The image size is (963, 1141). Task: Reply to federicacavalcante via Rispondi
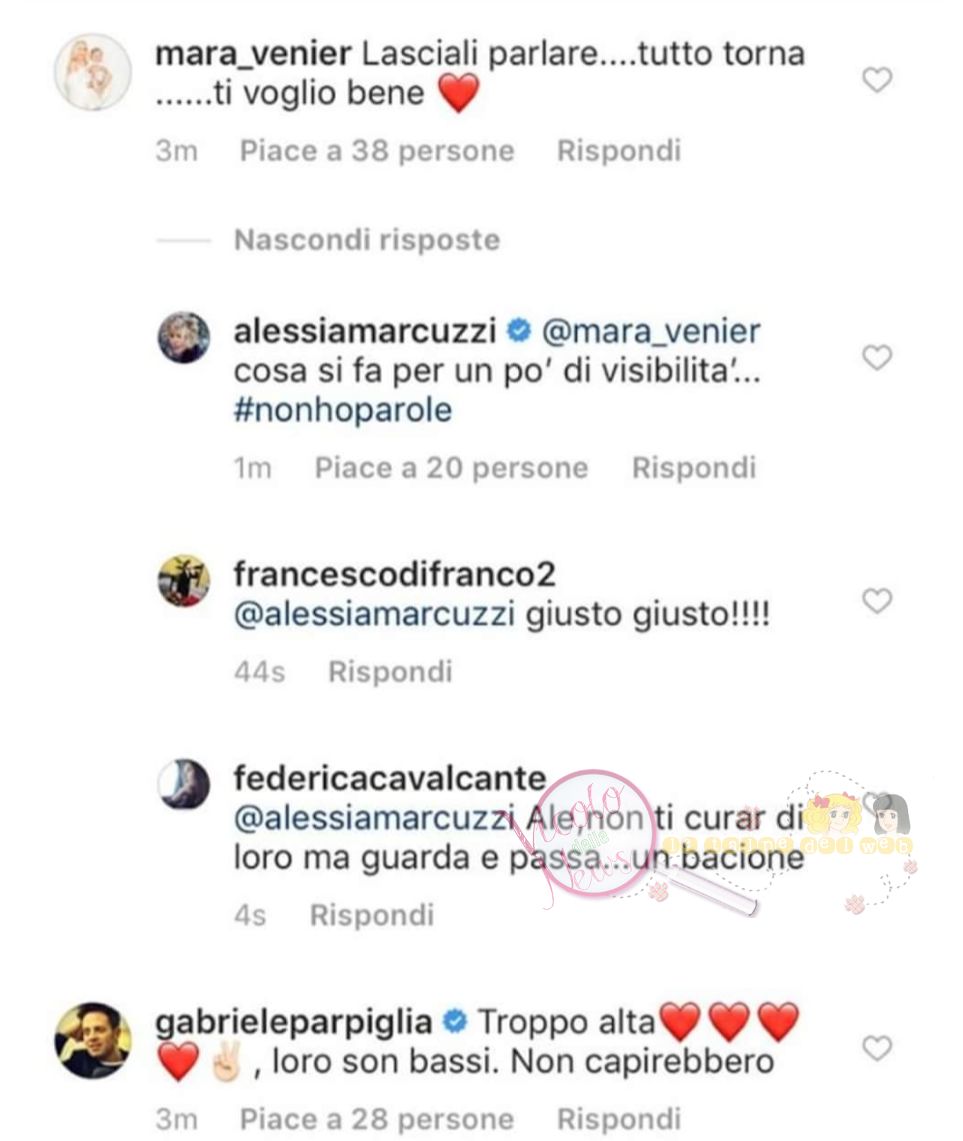coord(372,915)
